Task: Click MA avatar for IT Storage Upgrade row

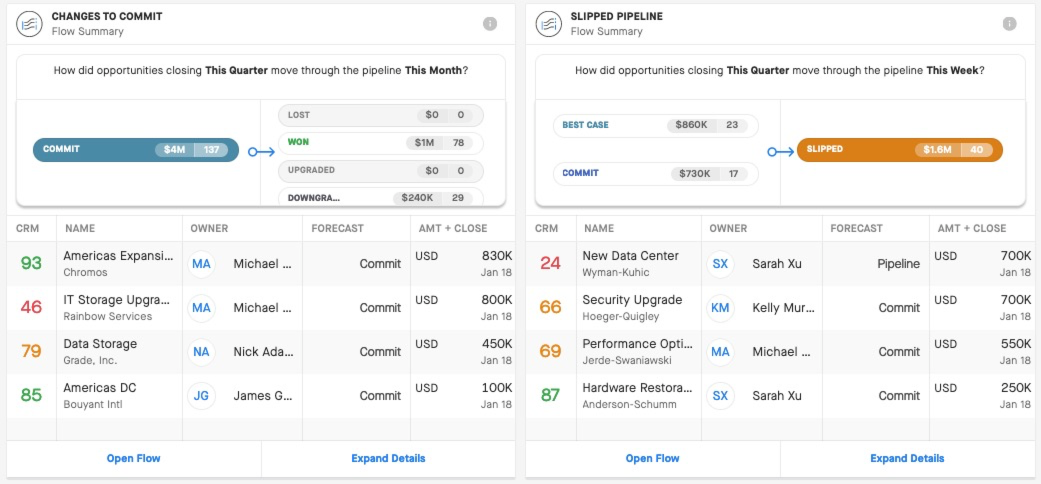Action: [201, 307]
